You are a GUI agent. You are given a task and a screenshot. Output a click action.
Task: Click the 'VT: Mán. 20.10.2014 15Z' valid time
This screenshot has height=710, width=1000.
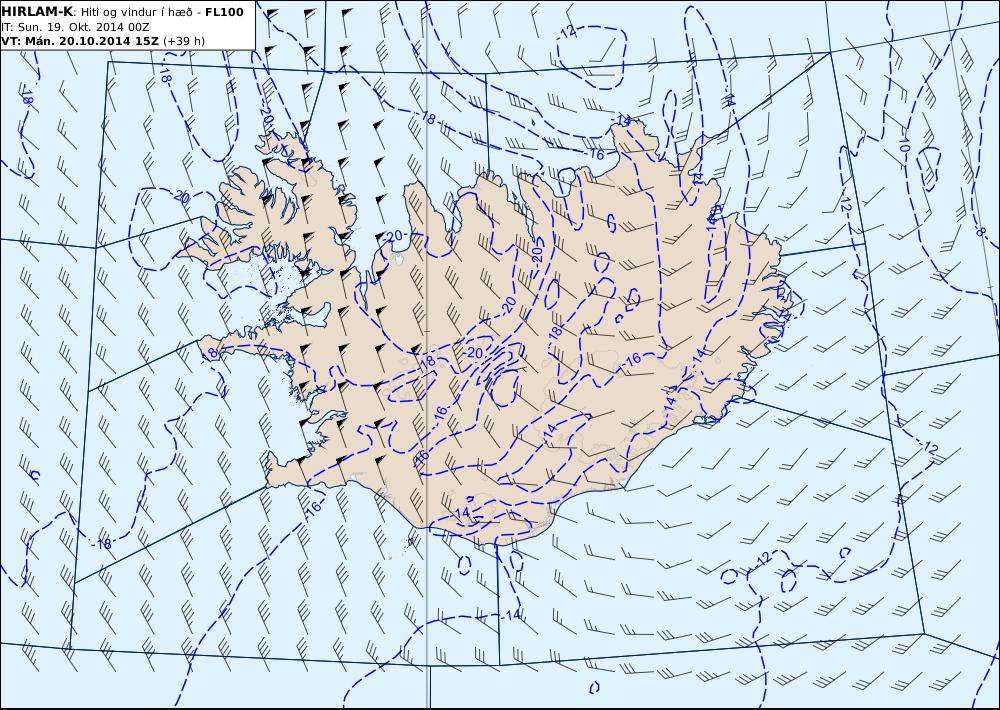81,41
